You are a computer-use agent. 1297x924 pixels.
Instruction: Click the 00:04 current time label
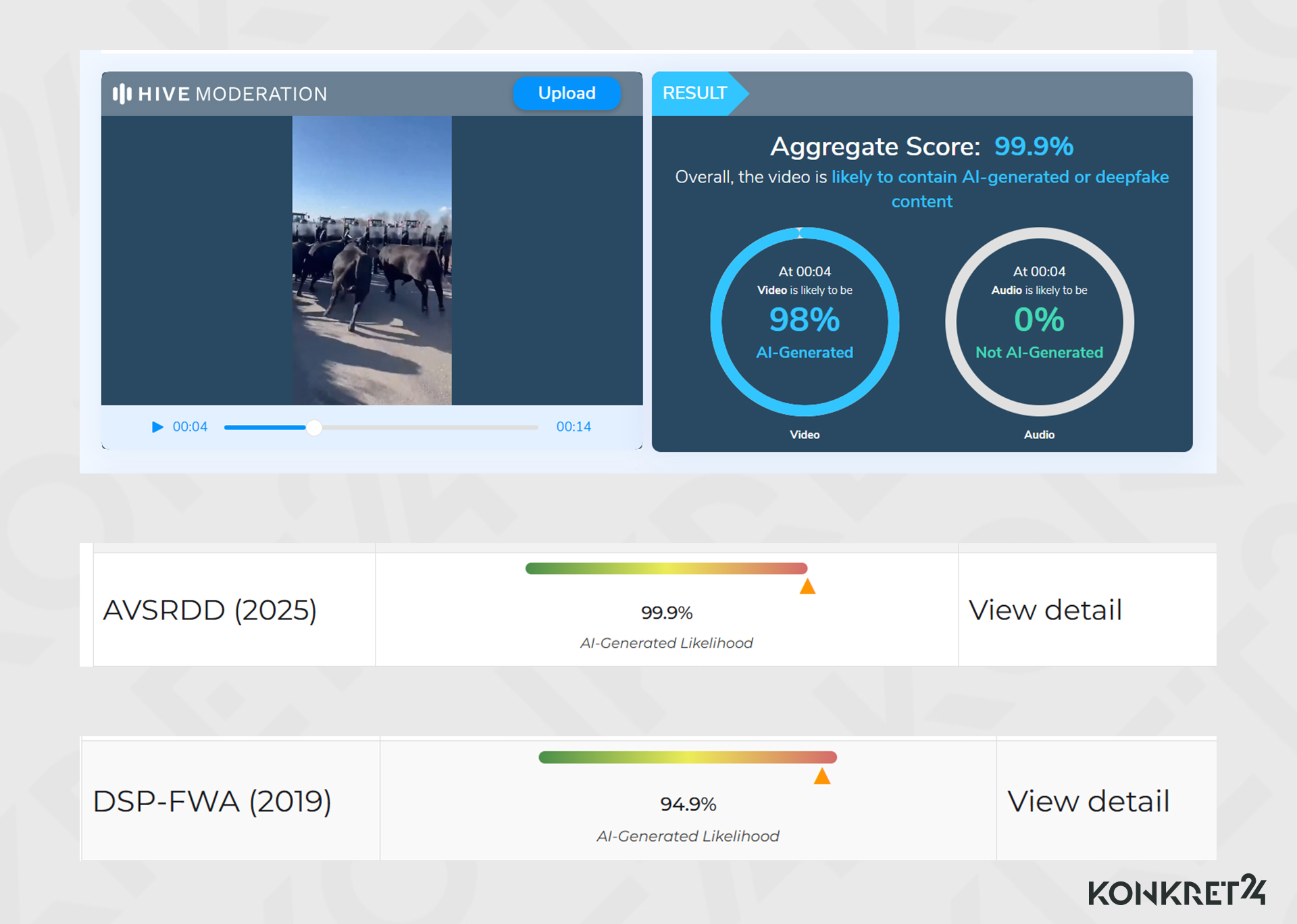point(190,427)
